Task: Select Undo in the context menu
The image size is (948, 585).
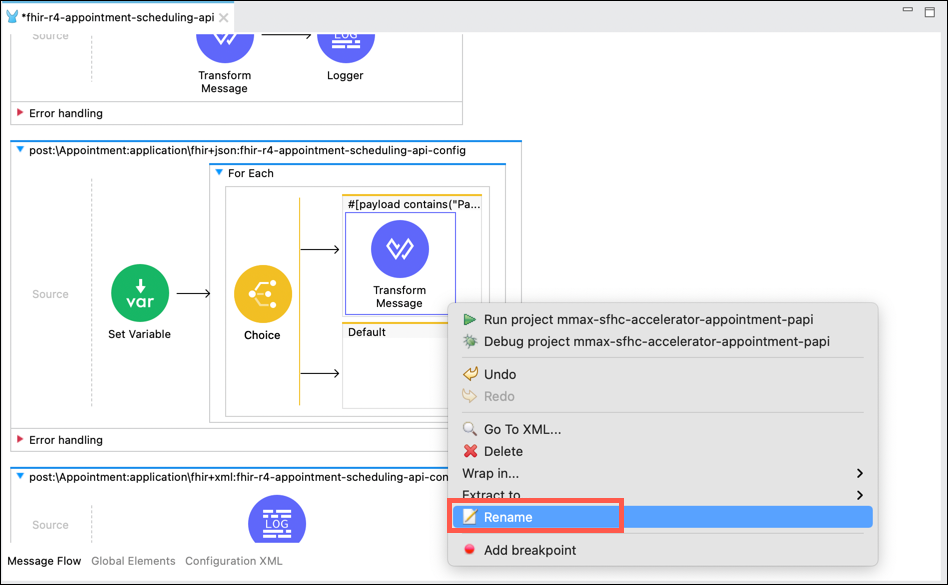Action: (663, 374)
